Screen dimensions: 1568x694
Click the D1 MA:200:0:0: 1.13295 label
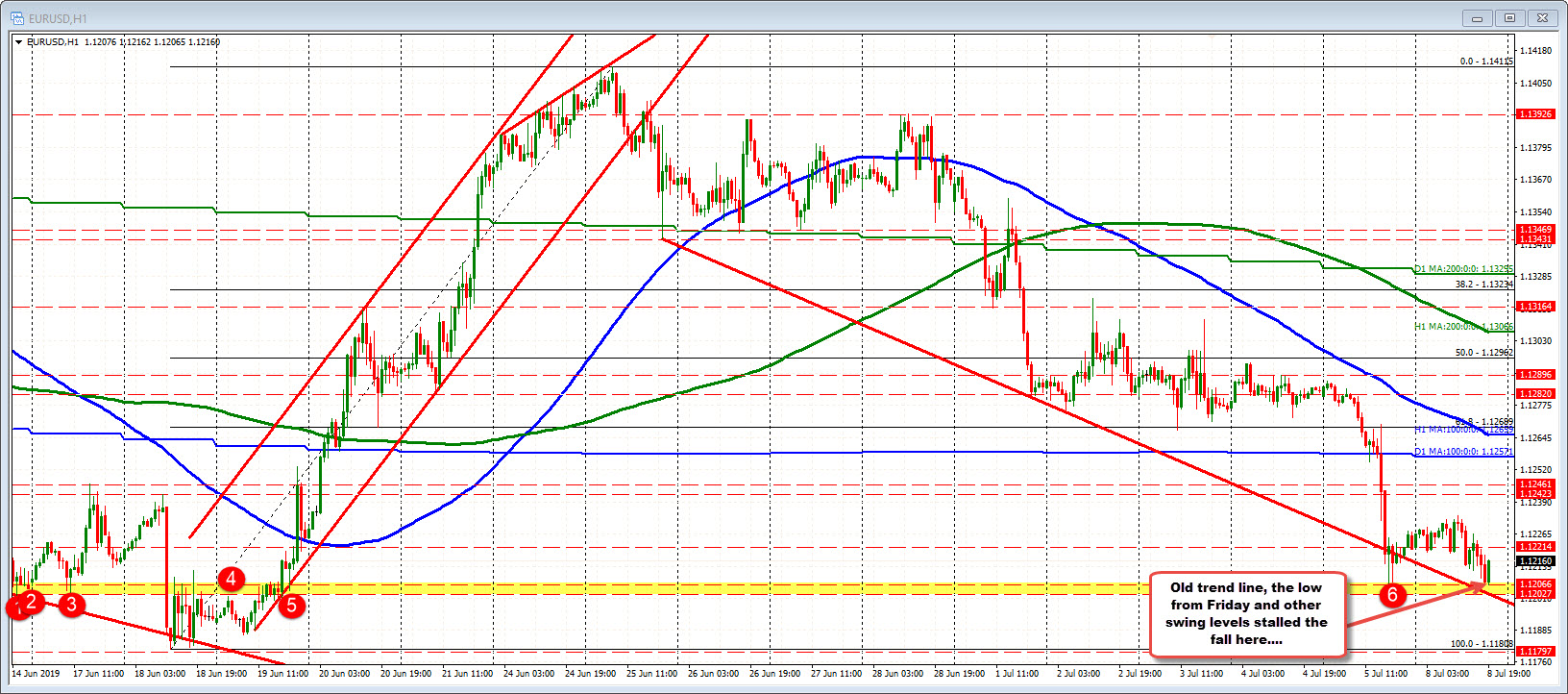click(x=1464, y=269)
